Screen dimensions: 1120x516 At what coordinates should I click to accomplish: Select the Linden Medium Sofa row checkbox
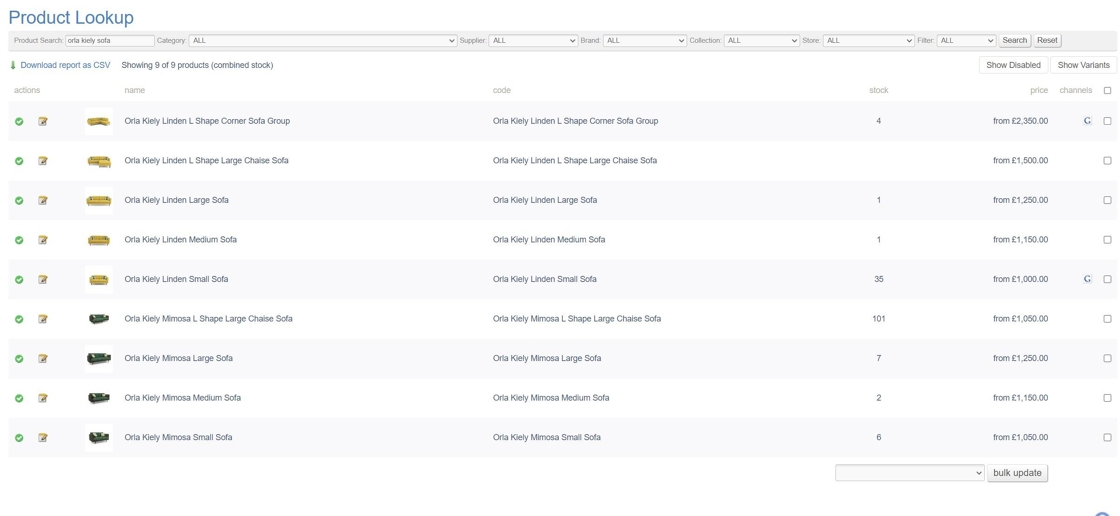click(x=1107, y=240)
